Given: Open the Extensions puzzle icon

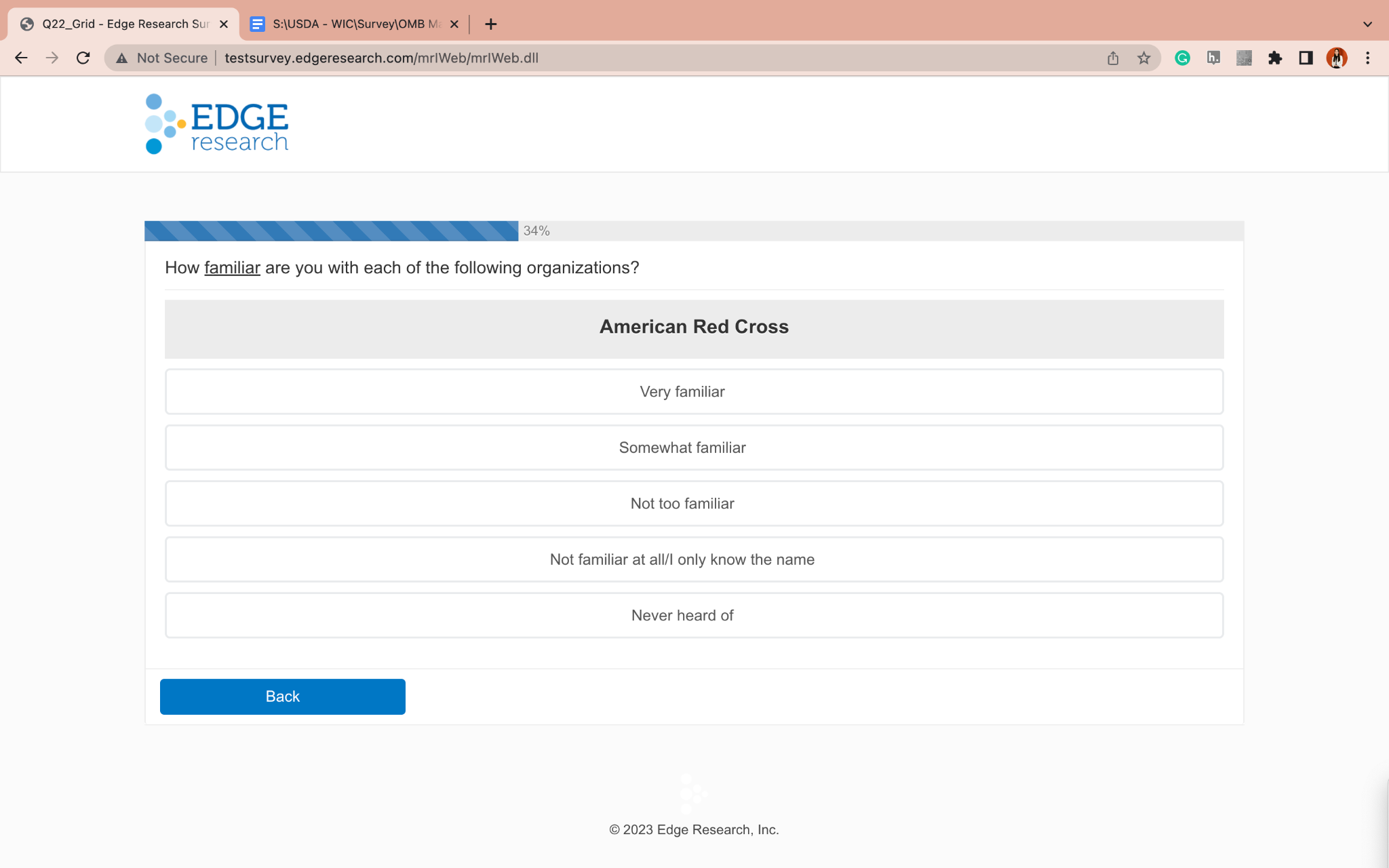Looking at the screenshot, I should (x=1275, y=58).
